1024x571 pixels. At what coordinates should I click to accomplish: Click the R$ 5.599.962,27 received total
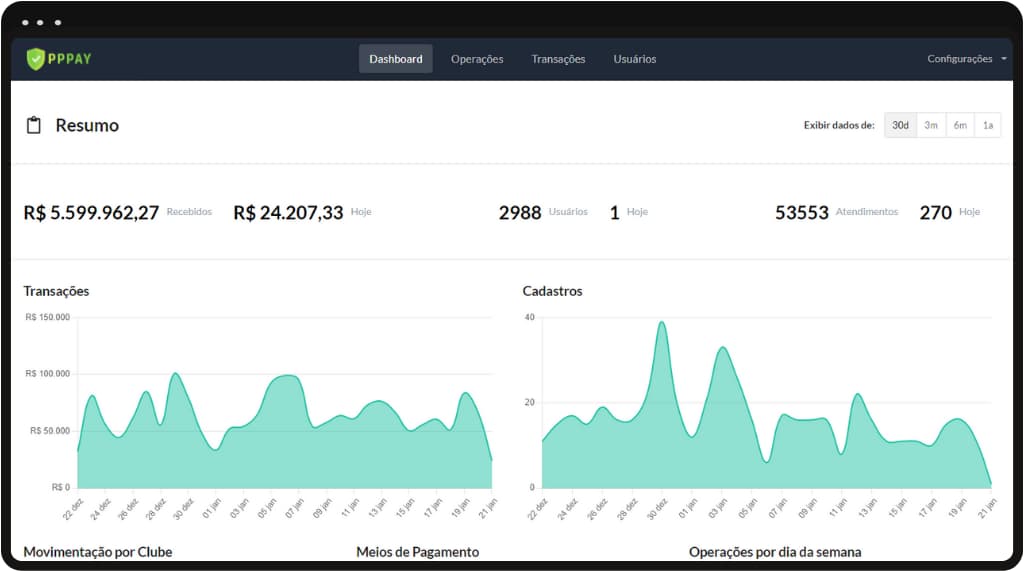point(91,213)
